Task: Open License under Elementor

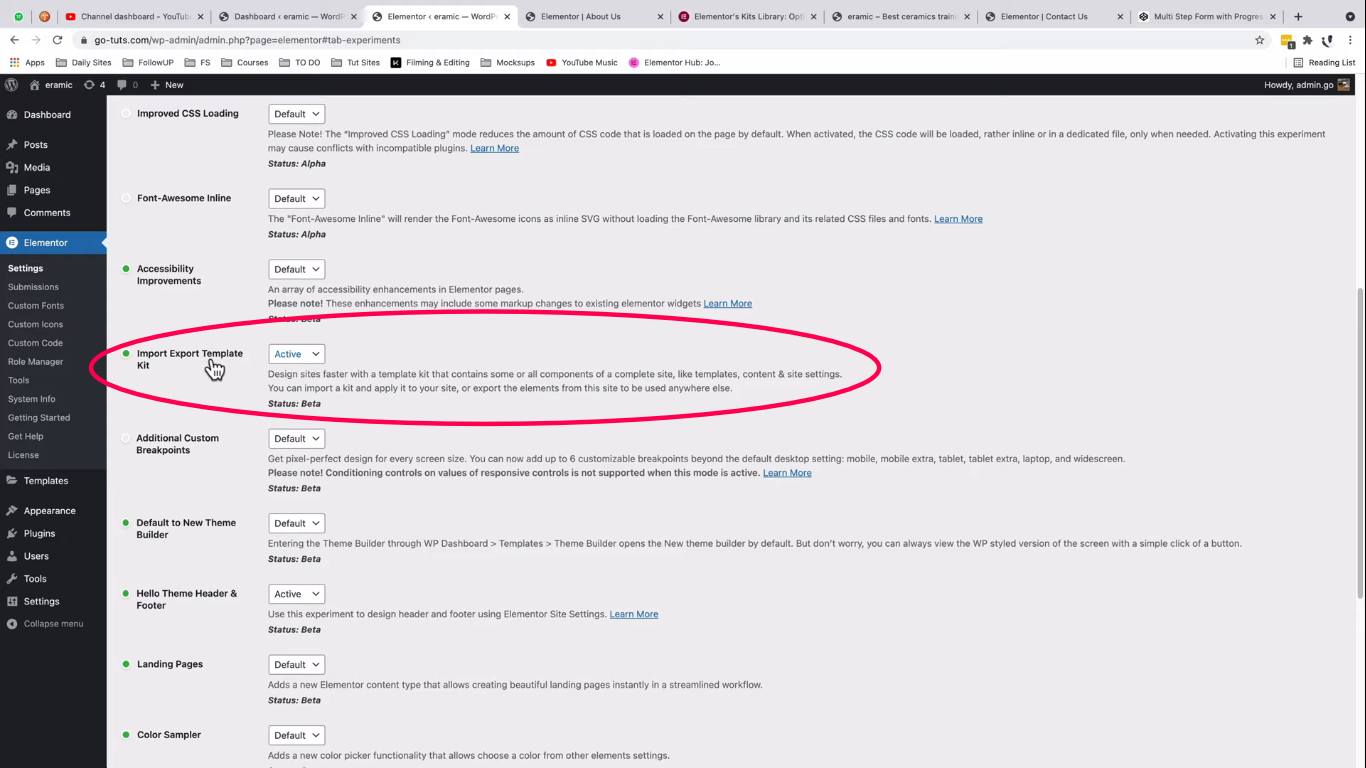Action: point(23,455)
